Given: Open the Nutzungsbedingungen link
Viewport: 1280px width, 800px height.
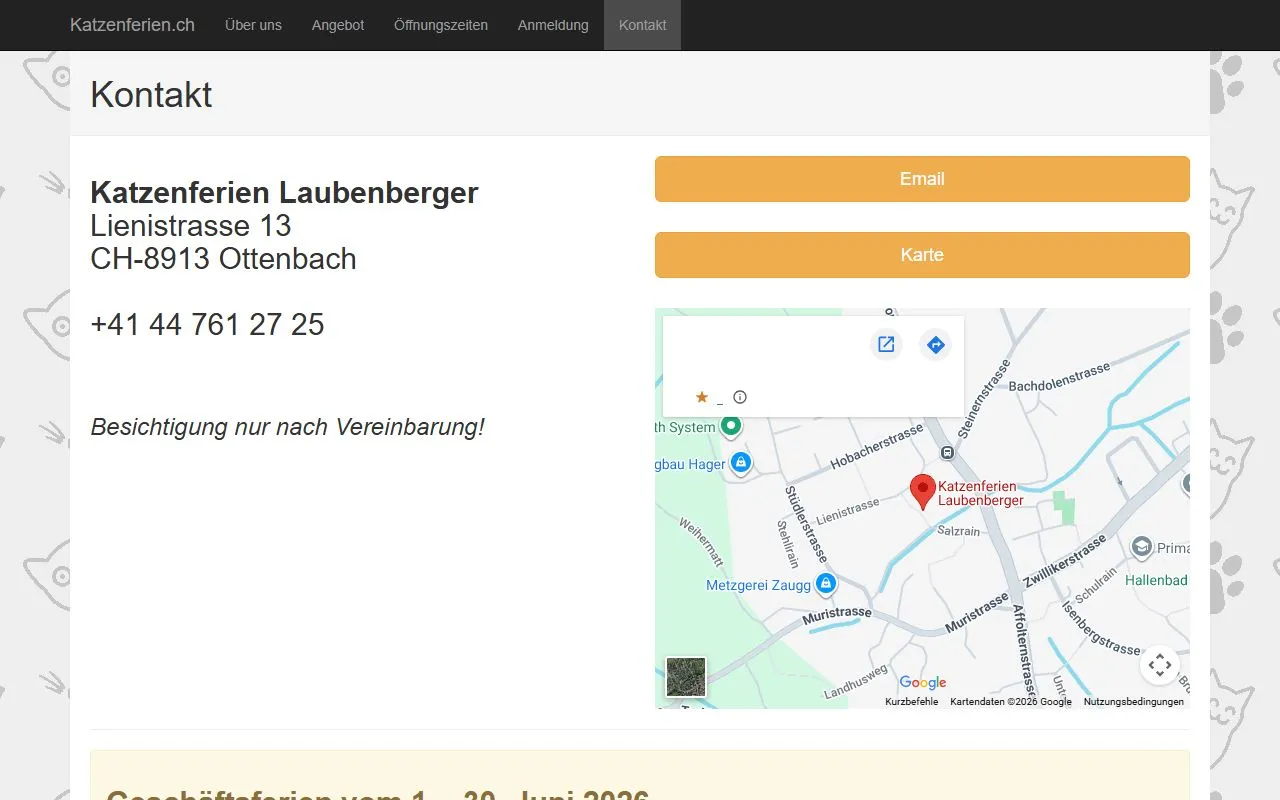Looking at the screenshot, I should click(x=1133, y=701).
